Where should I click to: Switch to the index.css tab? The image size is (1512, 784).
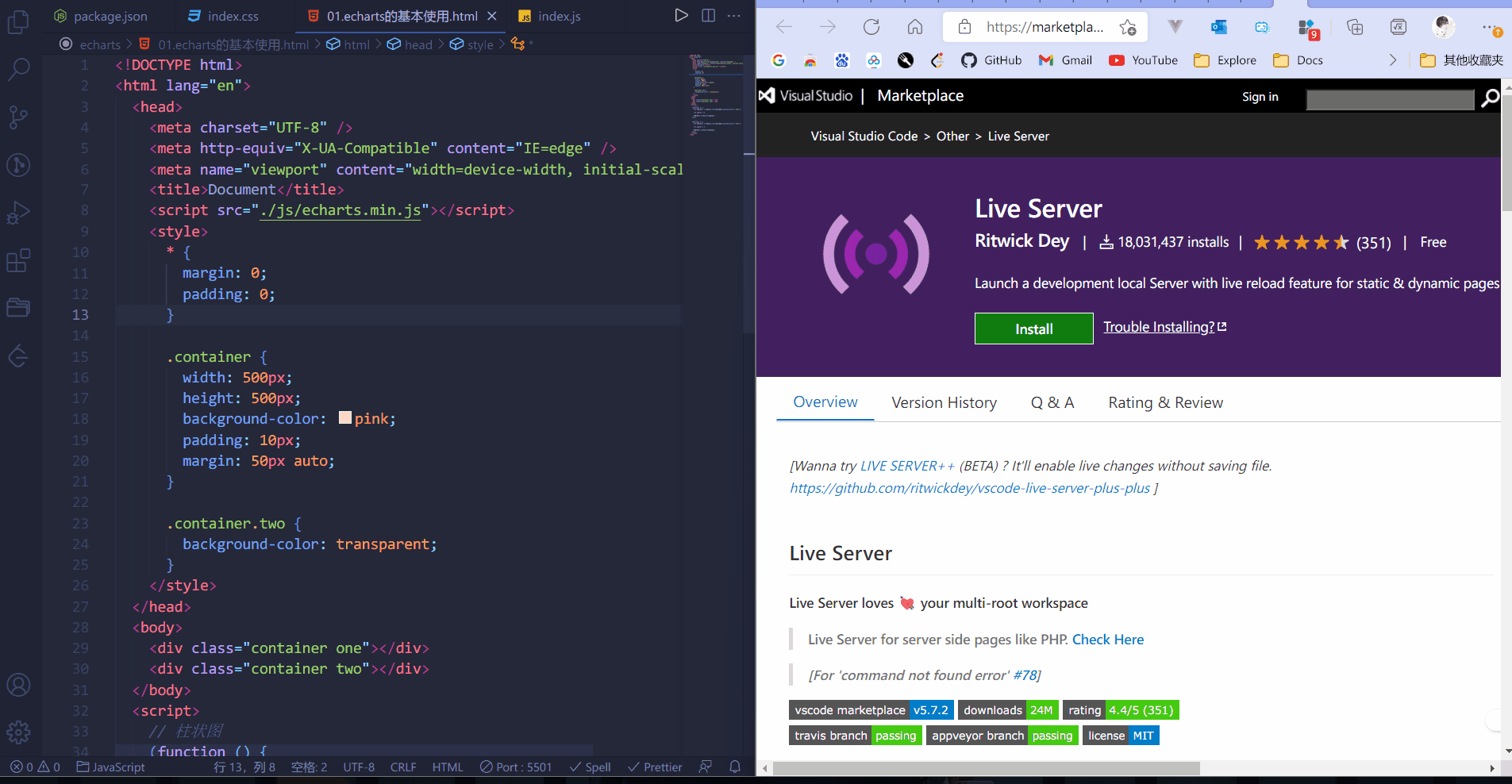[x=224, y=16]
